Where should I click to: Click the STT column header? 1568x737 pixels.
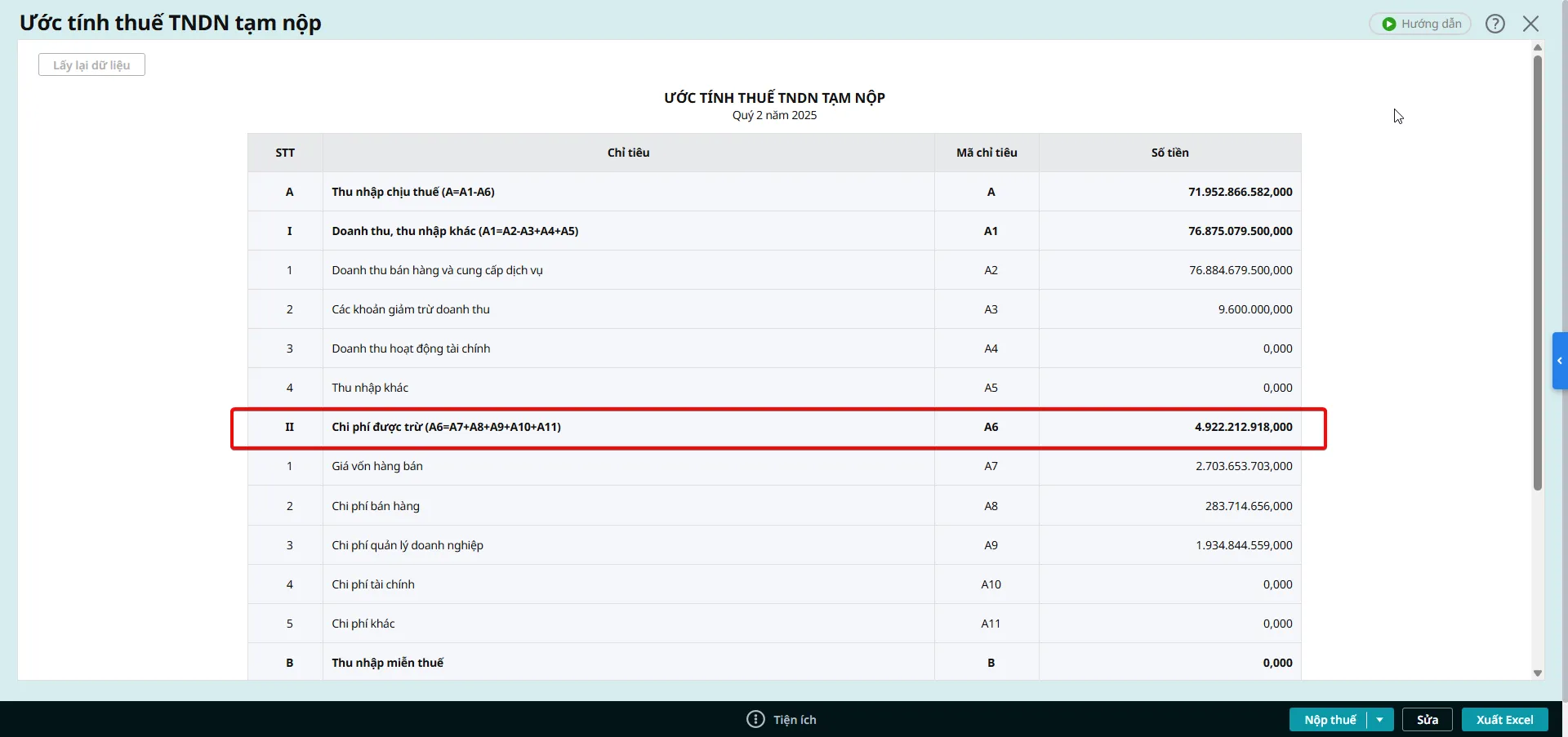coord(285,153)
